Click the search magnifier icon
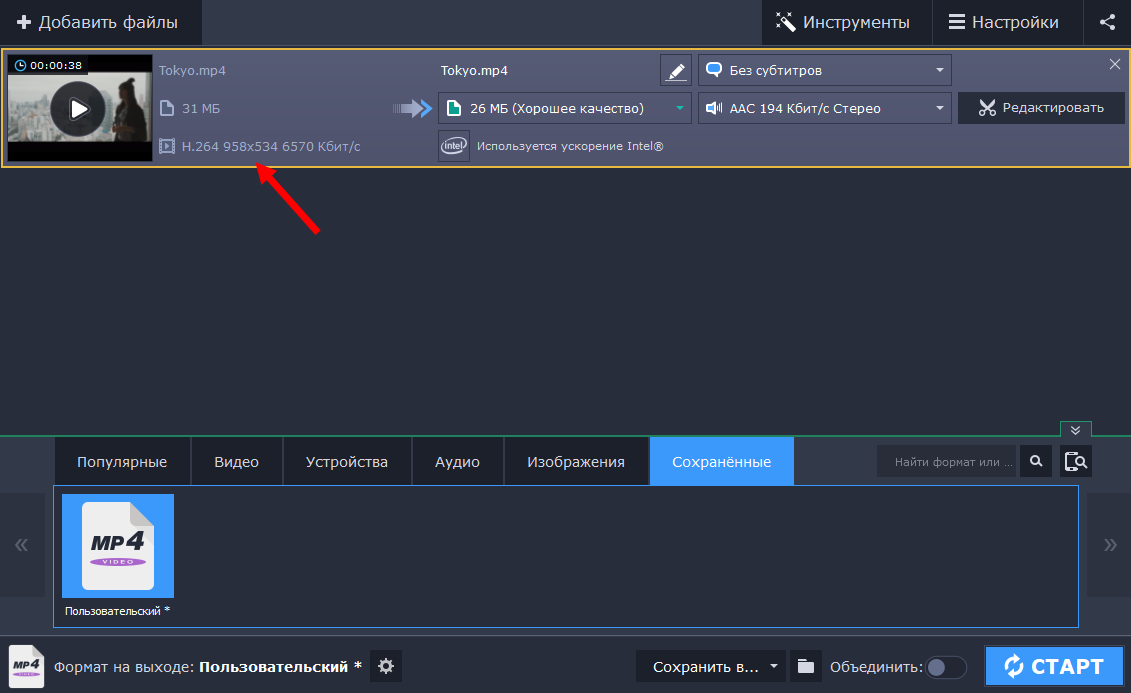This screenshot has width=1131, height=693. pos(1036,461)
